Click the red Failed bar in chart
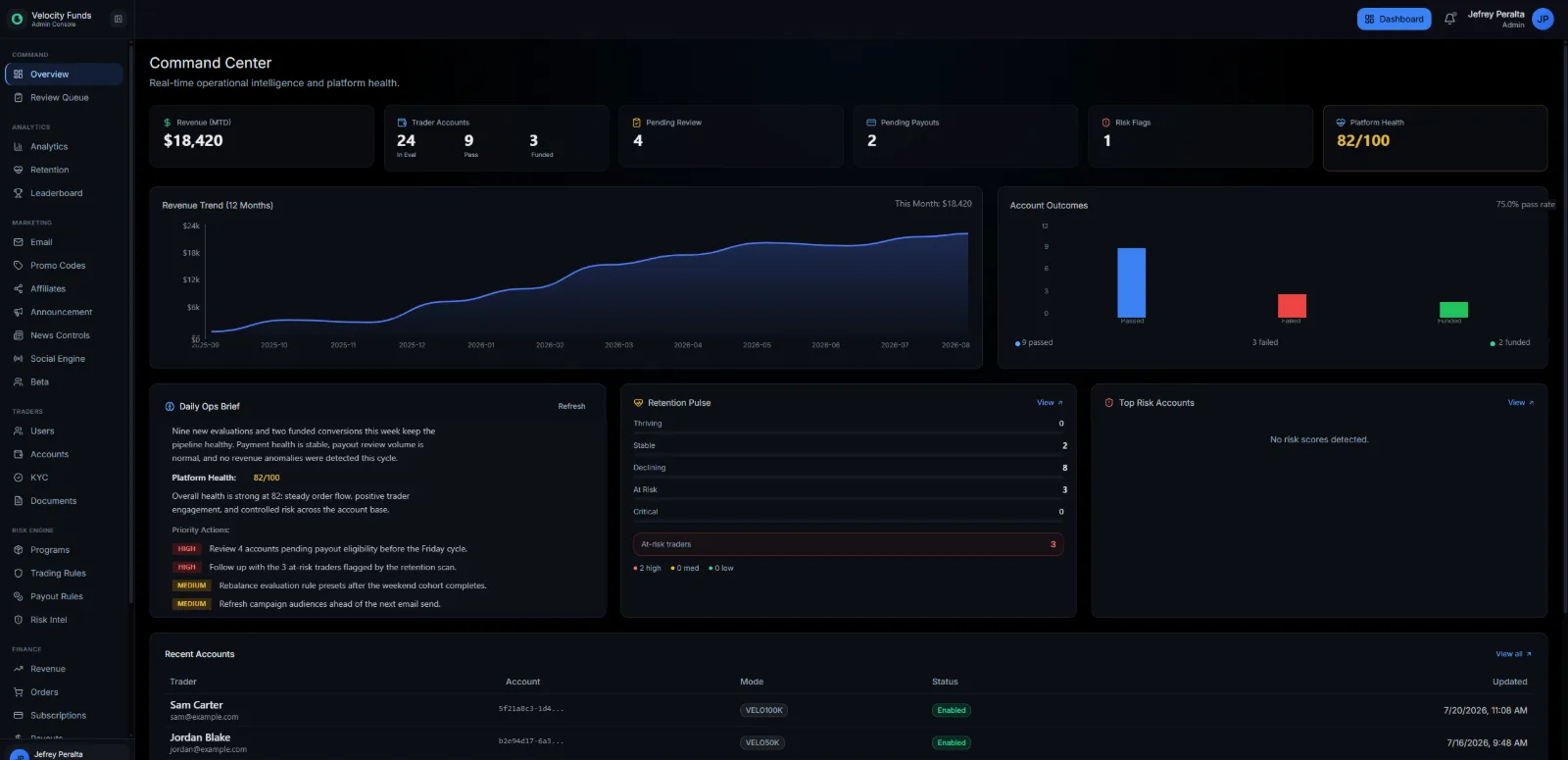Screen dimensions: 1568x760 1292,306
